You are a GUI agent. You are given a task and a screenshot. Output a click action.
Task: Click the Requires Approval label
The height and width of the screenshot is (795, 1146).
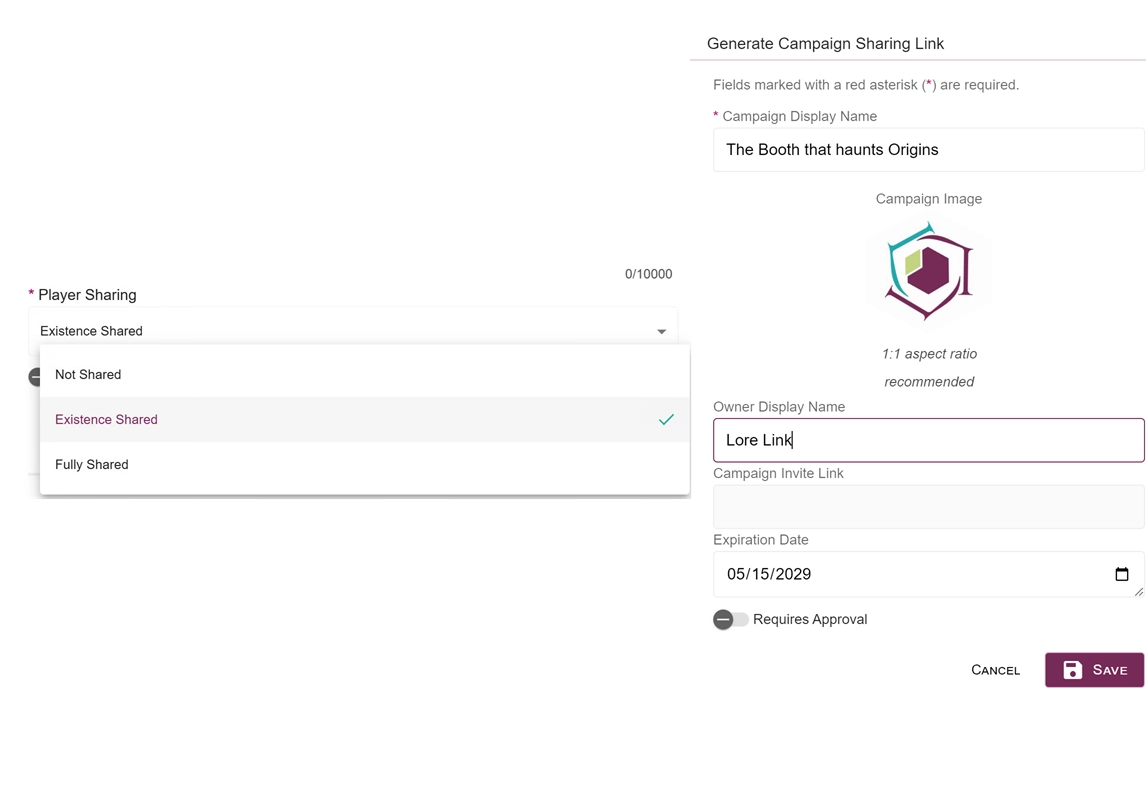[810, 620]
